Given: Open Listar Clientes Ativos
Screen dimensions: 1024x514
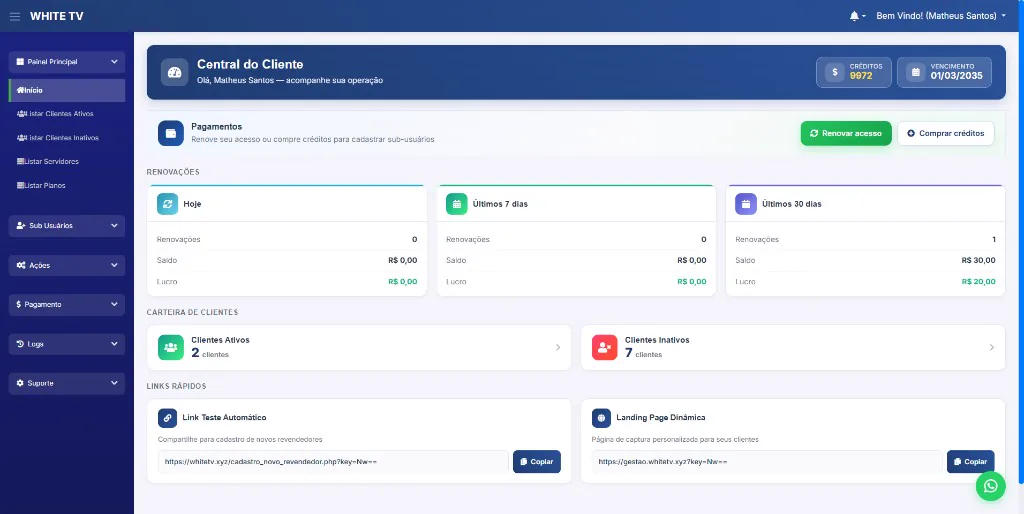Looking at the screenshot, I should coord(67,114).
